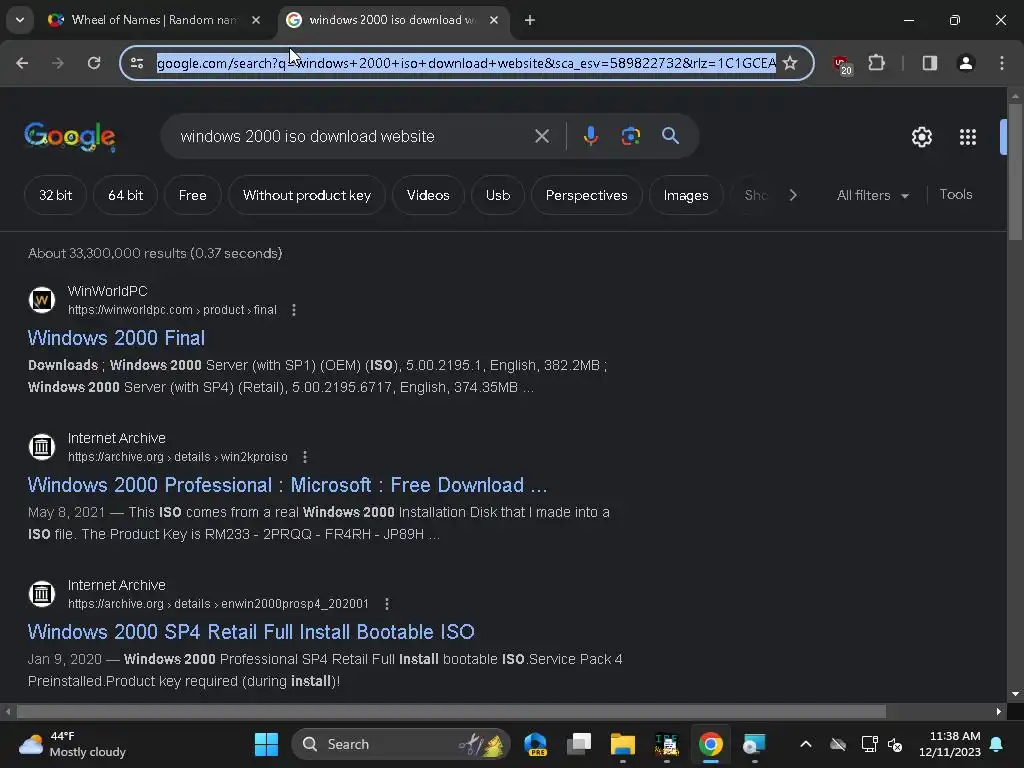Viewport: 1024px width, 768px height.
Task: Go back to the previous page
Action: pos(22,63)
